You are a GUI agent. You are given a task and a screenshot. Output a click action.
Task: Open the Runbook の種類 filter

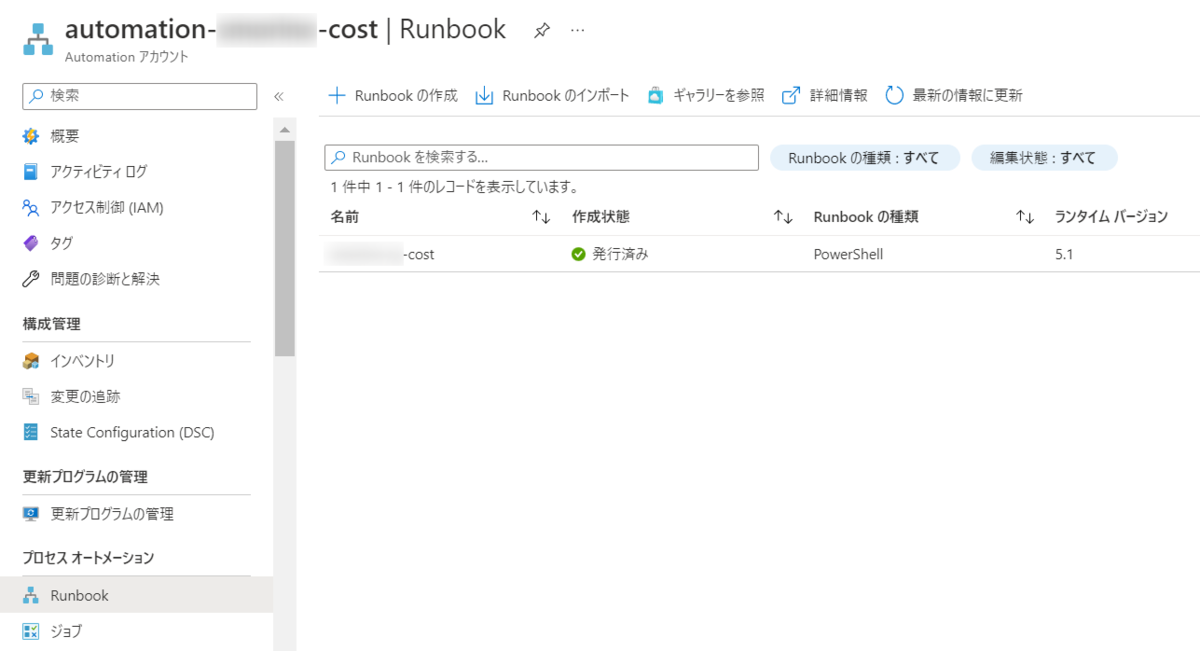864,157
